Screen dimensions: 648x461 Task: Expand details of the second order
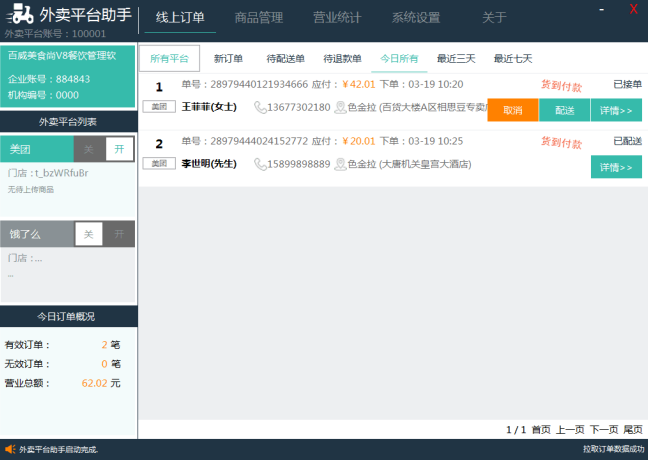pyautogui.click(x=616, y=167)
